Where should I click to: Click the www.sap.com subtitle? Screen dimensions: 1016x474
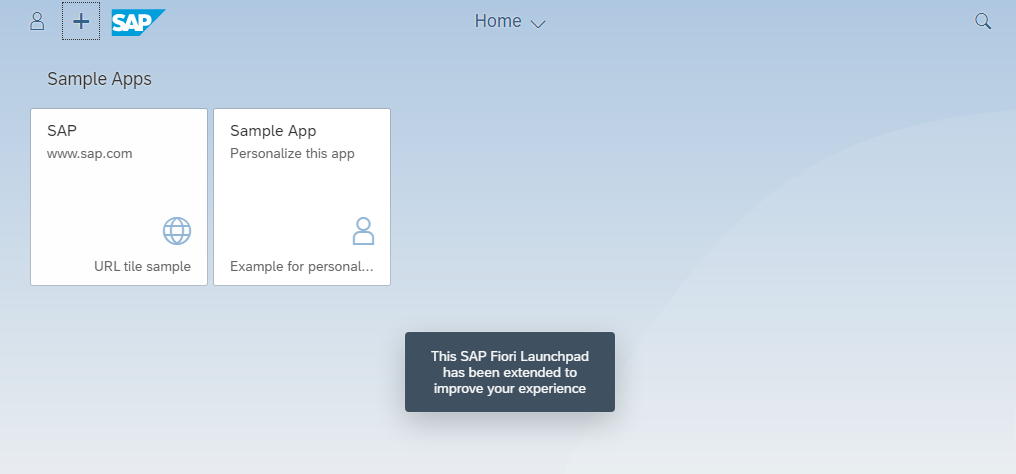point(89,154)
